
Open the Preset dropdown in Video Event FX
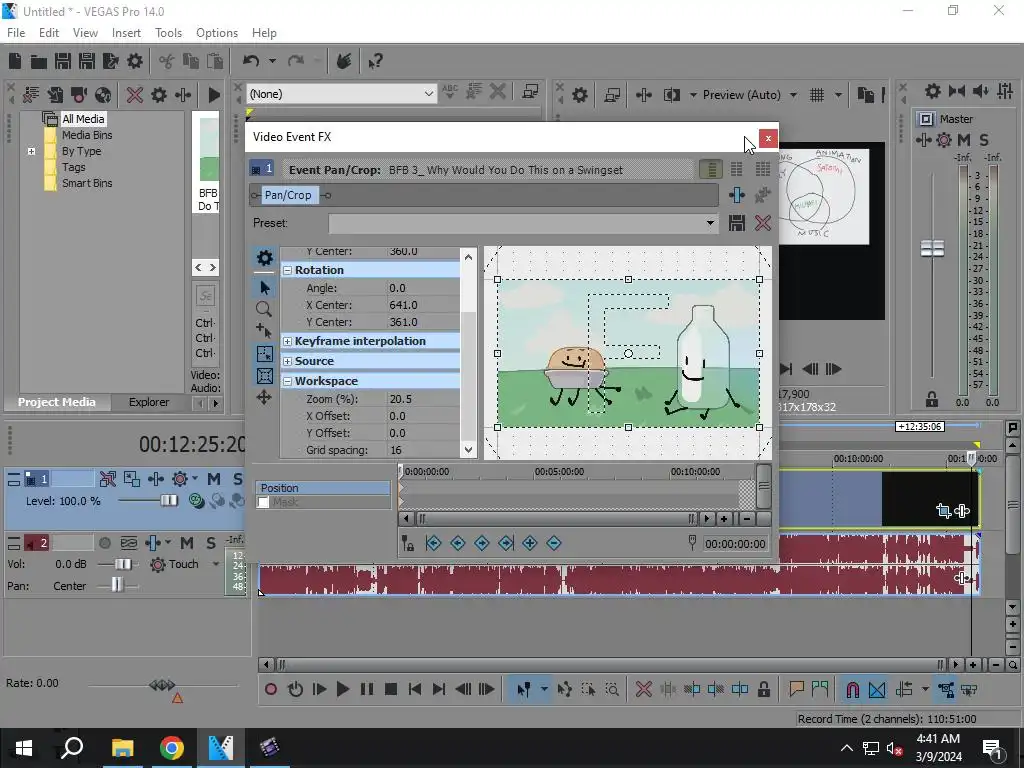tap(710, 223)
